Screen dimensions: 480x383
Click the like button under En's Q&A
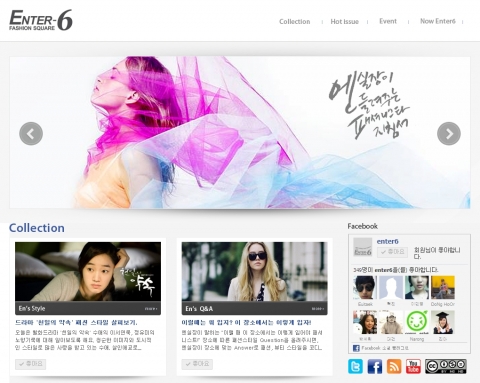[x=197, y=364]
